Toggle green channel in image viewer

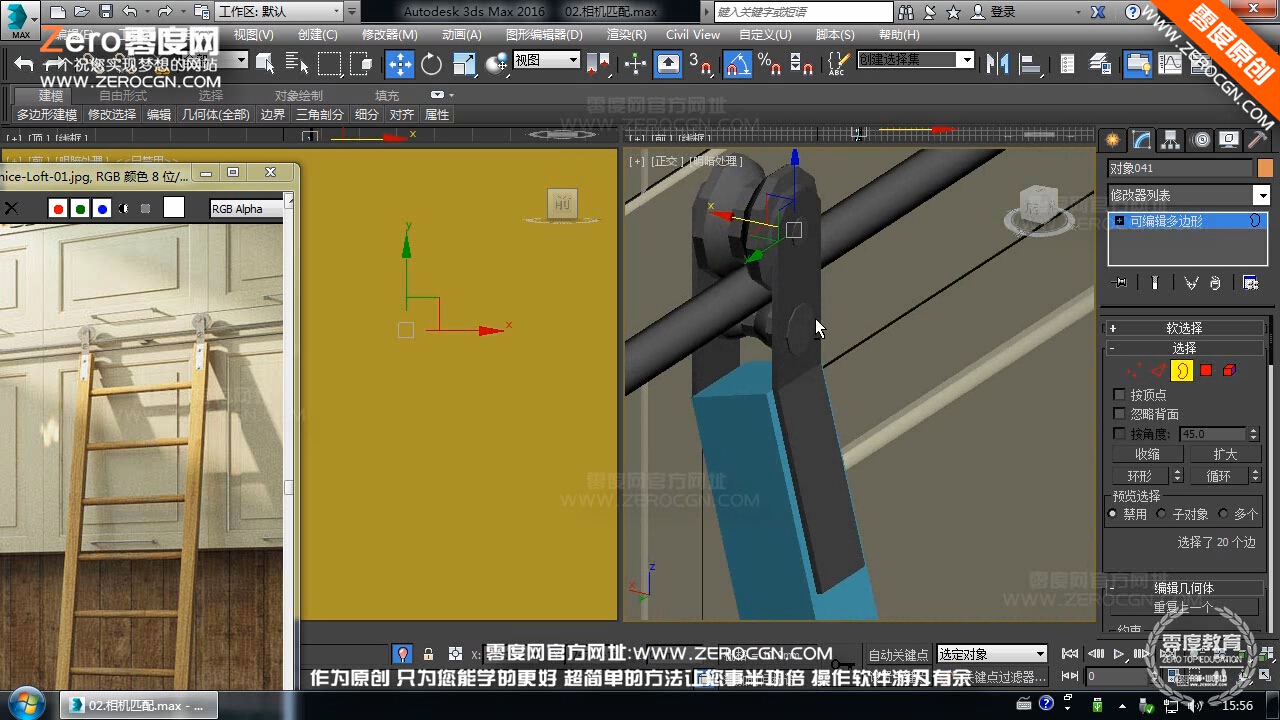[x=80, y=208]
